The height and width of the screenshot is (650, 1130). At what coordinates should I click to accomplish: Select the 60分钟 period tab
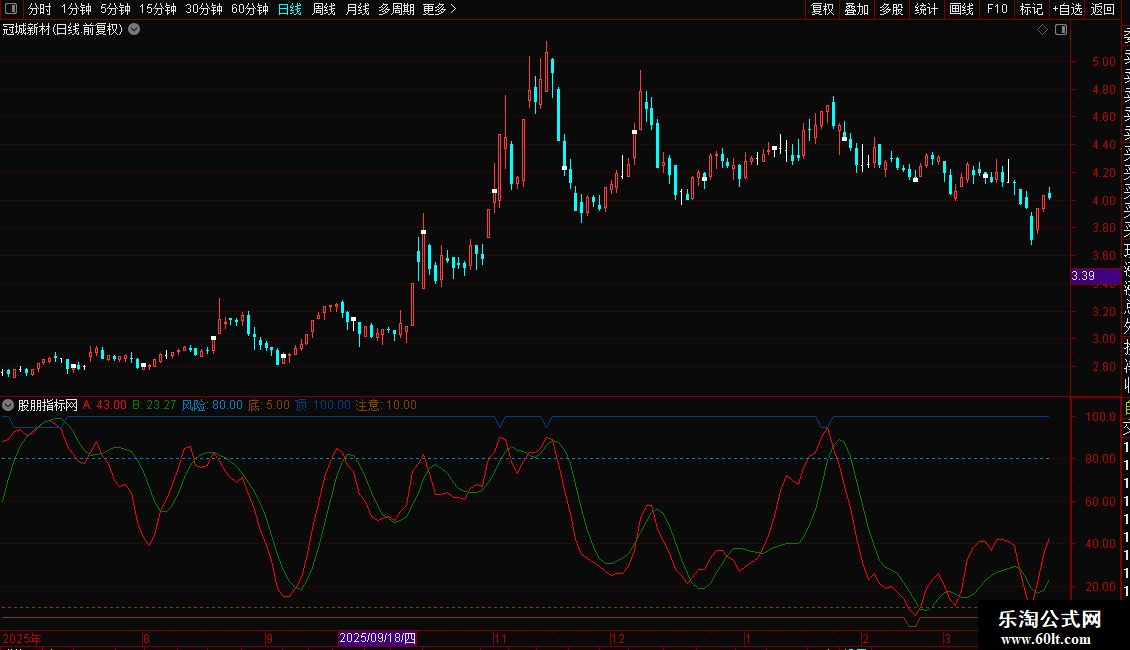point(249,9)
